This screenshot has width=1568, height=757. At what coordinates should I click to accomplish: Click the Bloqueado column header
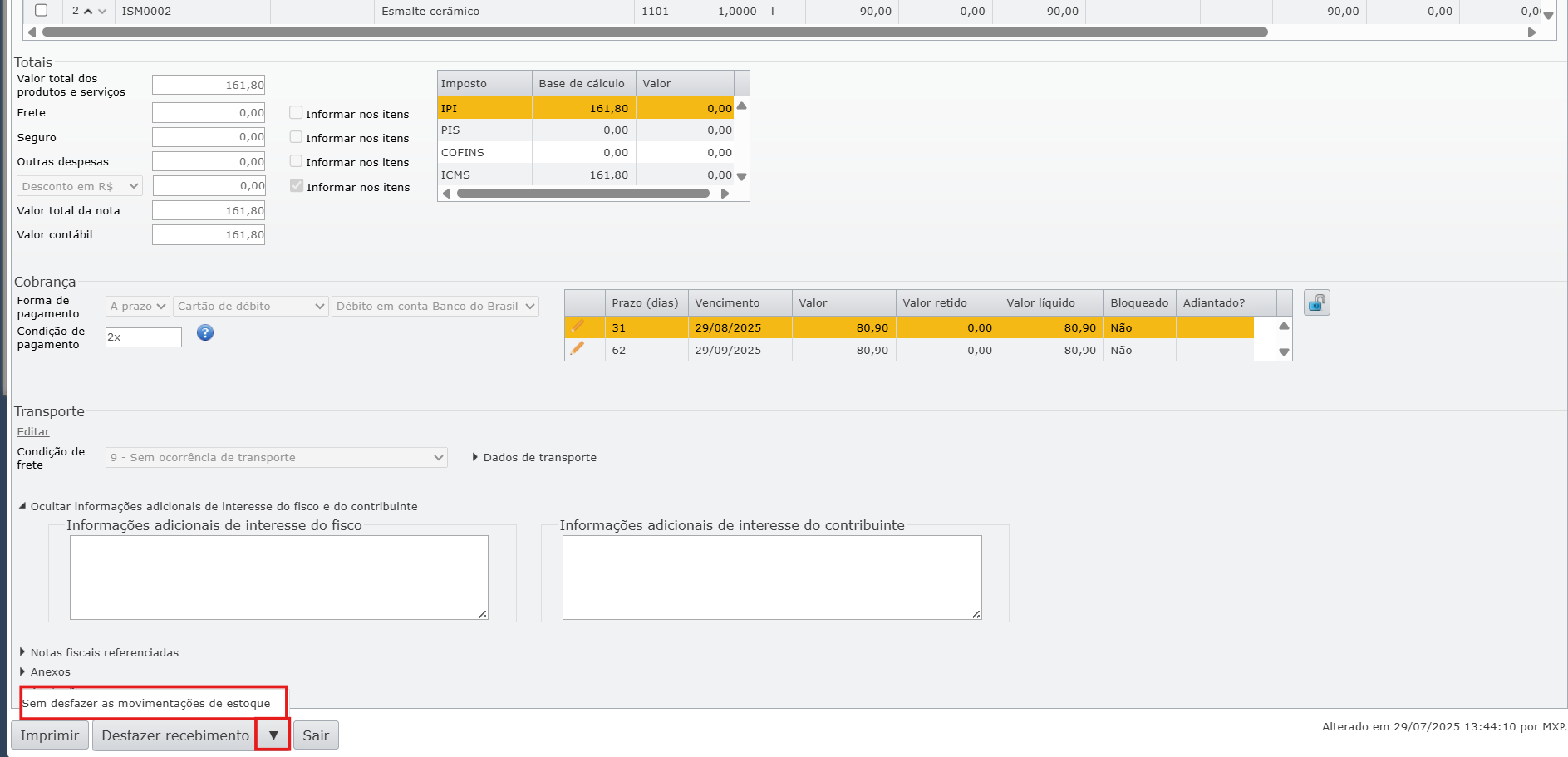(1140, 303)
